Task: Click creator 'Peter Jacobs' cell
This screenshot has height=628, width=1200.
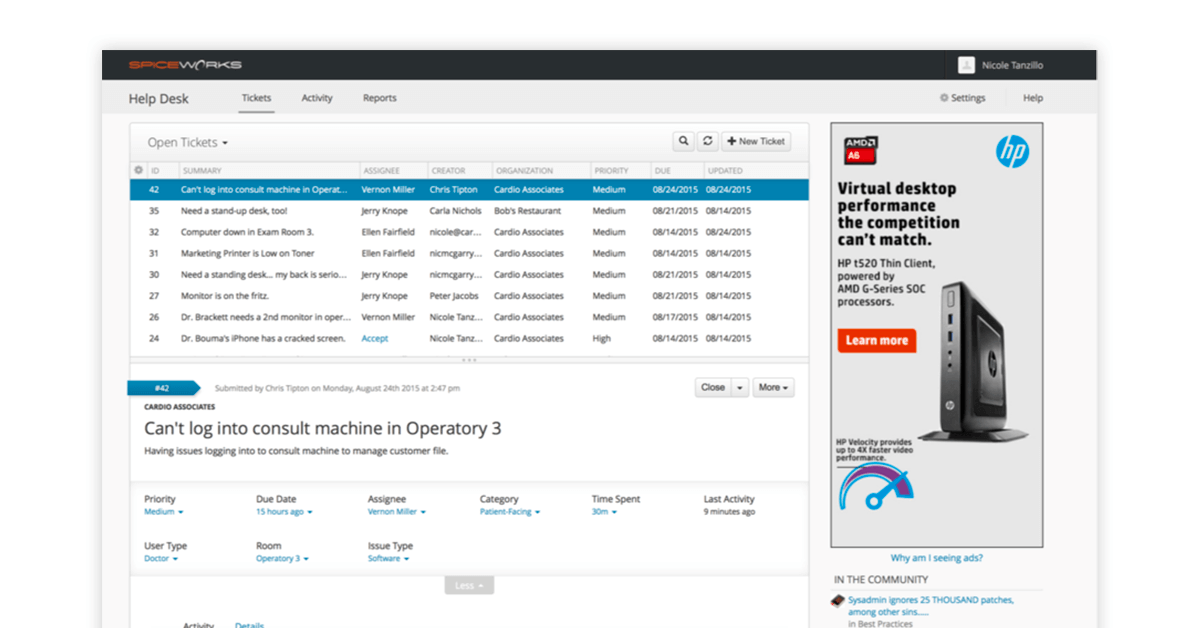Action: [454, 296]
